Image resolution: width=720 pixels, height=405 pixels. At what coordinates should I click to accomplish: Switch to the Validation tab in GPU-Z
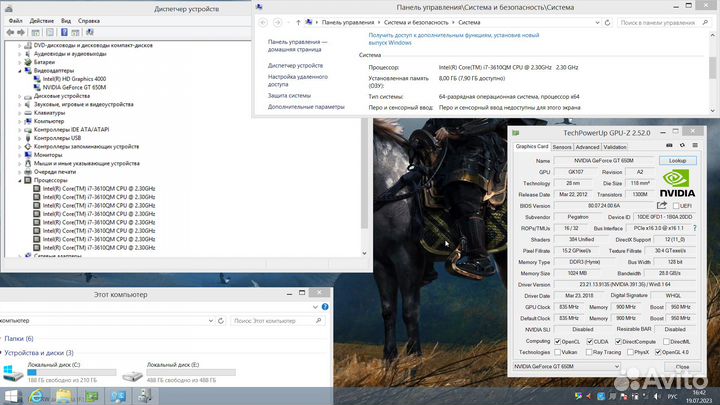click(x=615, y=147)
